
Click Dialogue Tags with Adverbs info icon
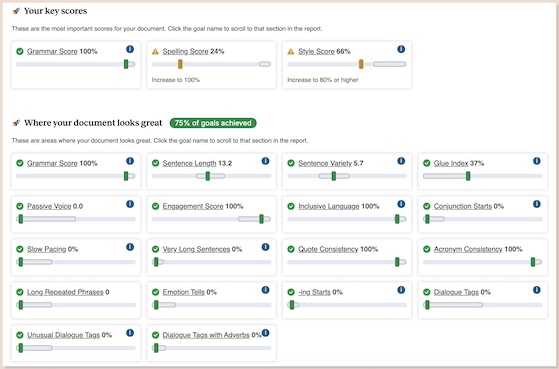coord(266,333)
